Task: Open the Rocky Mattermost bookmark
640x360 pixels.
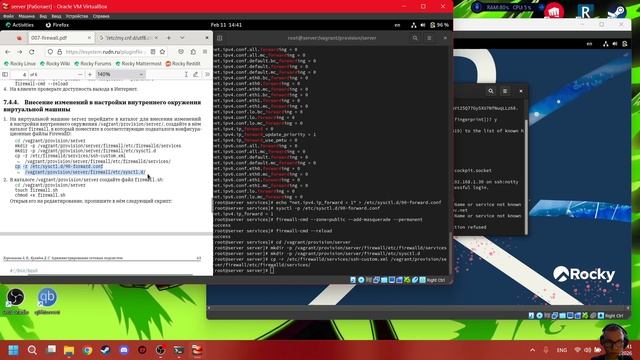Action: point(138,64)
